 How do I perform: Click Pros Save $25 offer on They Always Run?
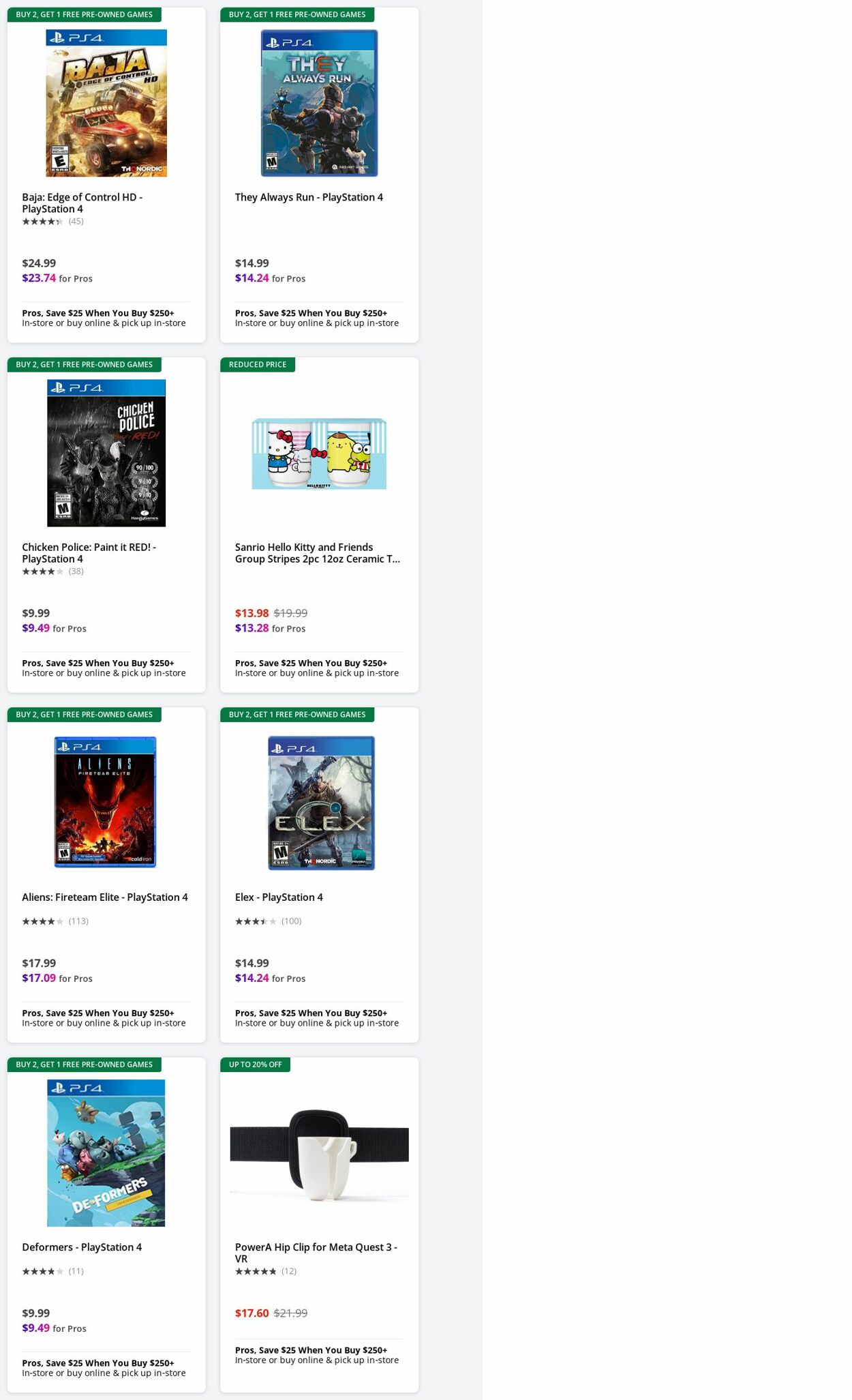click(x=317, y=318)
